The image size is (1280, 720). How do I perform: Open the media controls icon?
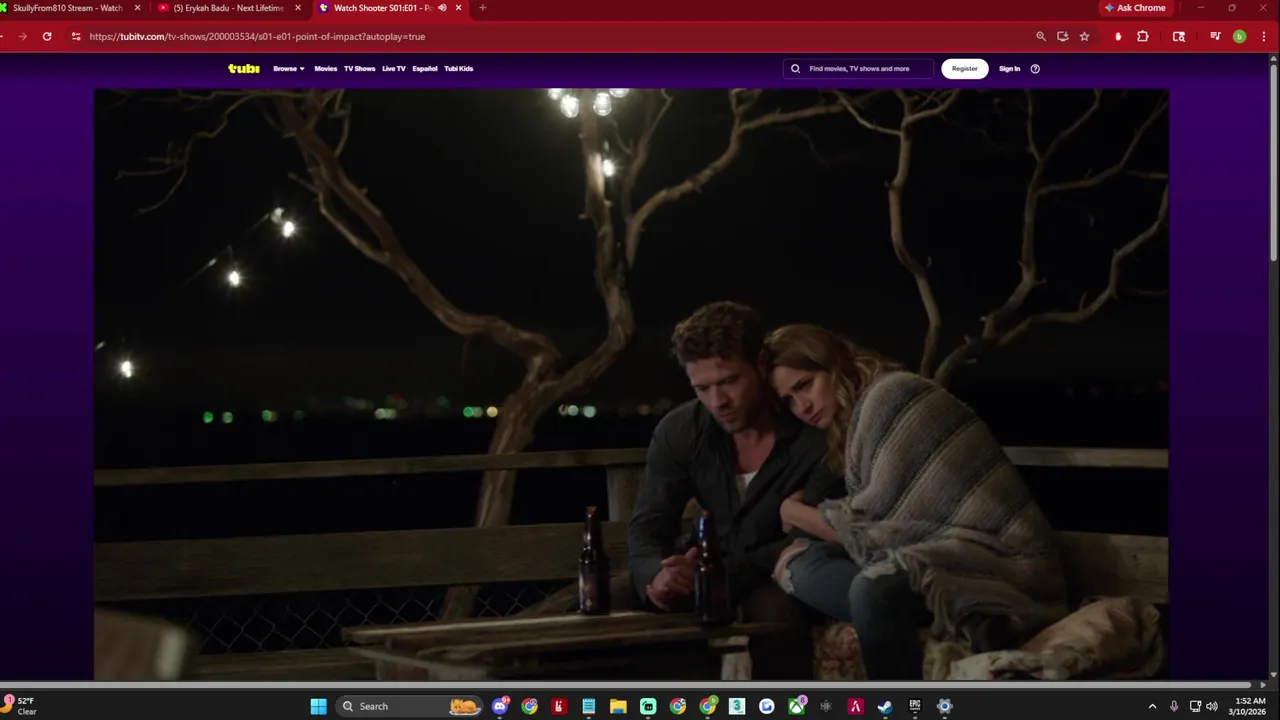pos(1215,36)
